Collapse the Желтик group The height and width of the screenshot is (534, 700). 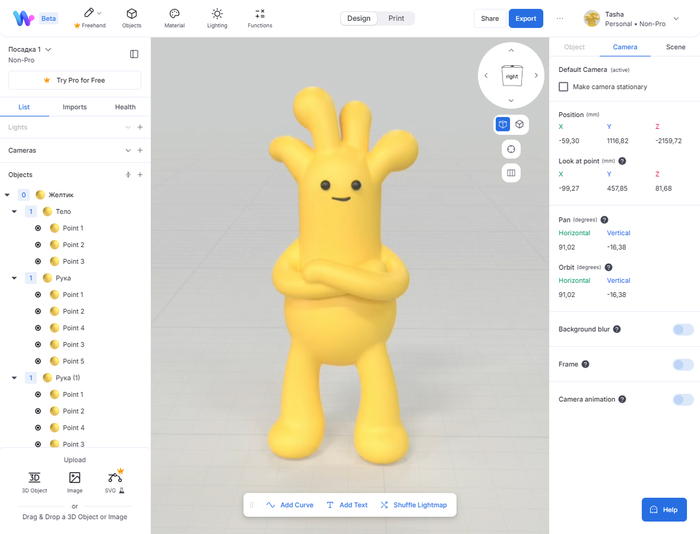point(7,195)
